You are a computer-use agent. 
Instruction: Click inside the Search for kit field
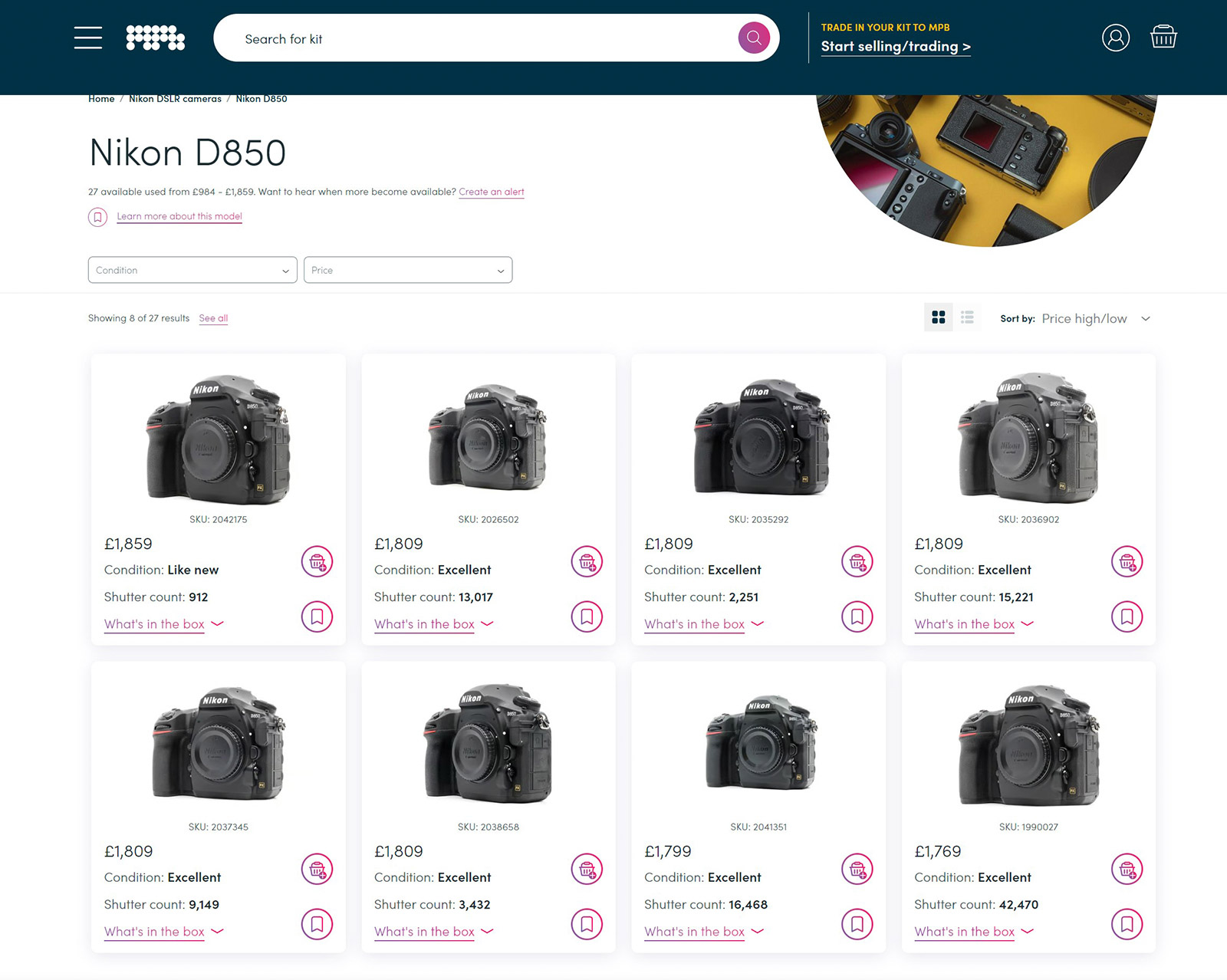460,38
